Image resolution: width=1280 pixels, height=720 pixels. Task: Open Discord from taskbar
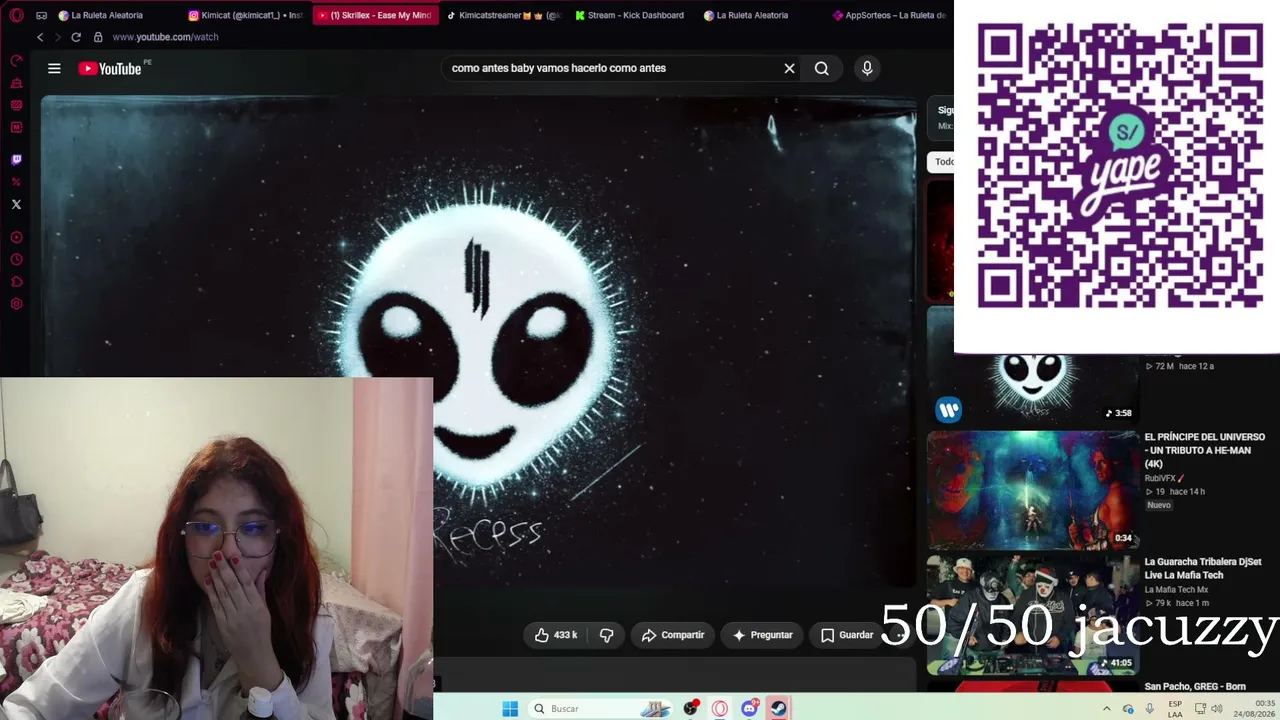[x=749, y=709]
